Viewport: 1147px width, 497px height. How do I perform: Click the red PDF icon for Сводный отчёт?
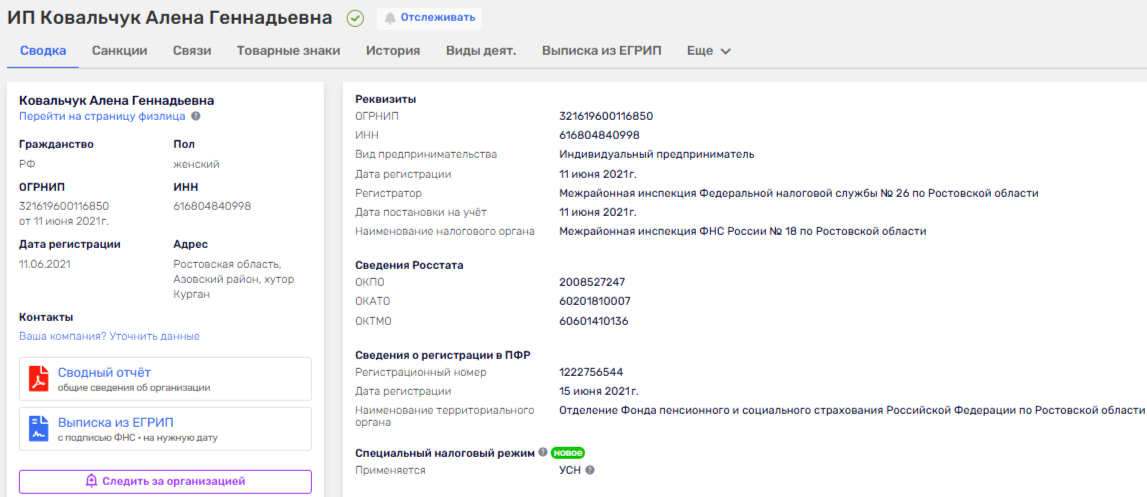click(x=38, y=379)
